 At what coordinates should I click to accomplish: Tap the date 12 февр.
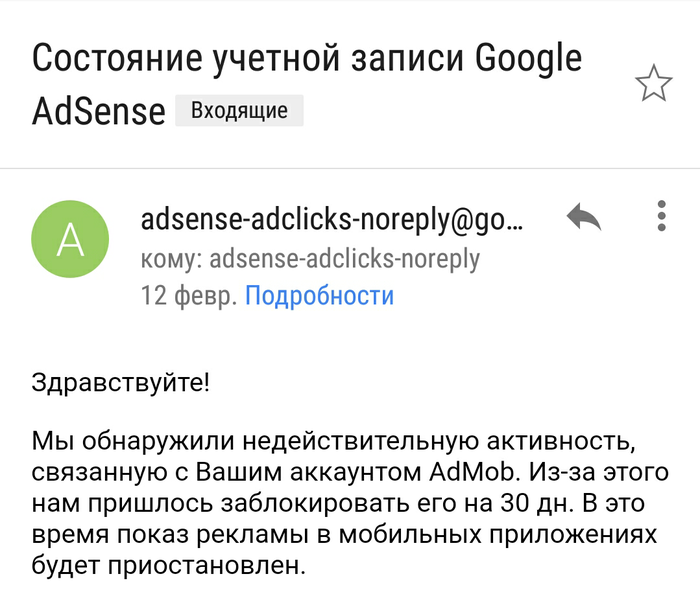pos(189,296)
